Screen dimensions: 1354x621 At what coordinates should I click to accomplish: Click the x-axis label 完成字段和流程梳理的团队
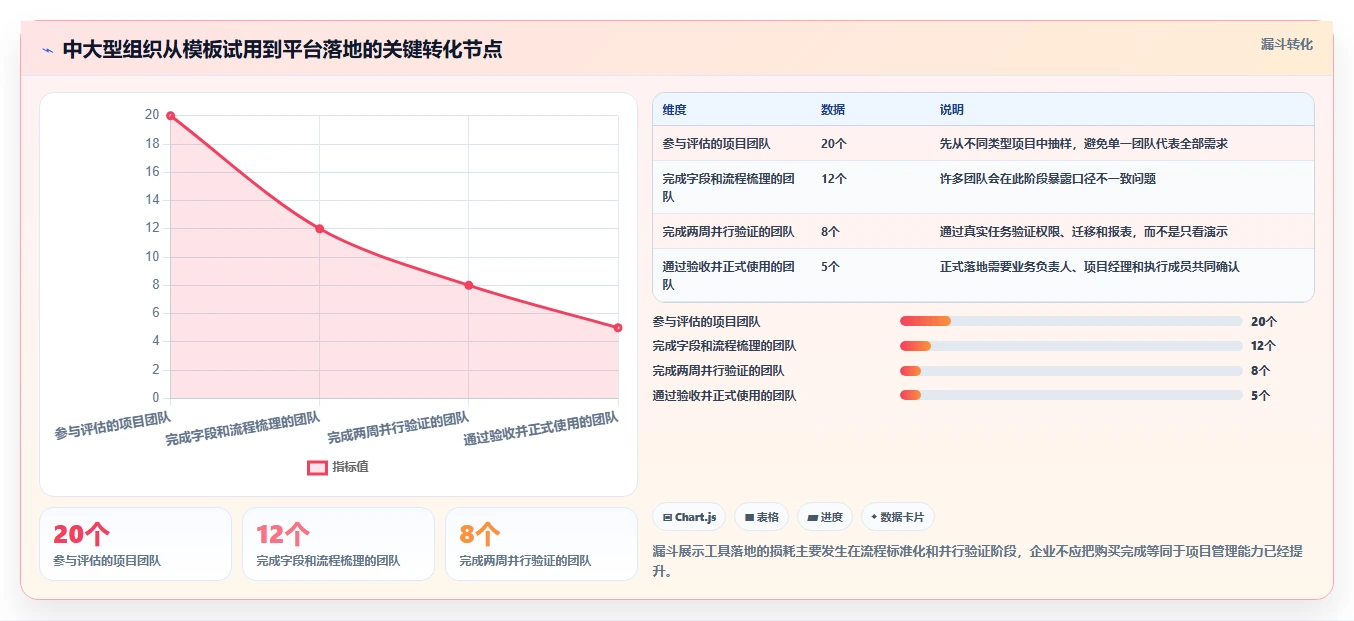coord(243,429)
